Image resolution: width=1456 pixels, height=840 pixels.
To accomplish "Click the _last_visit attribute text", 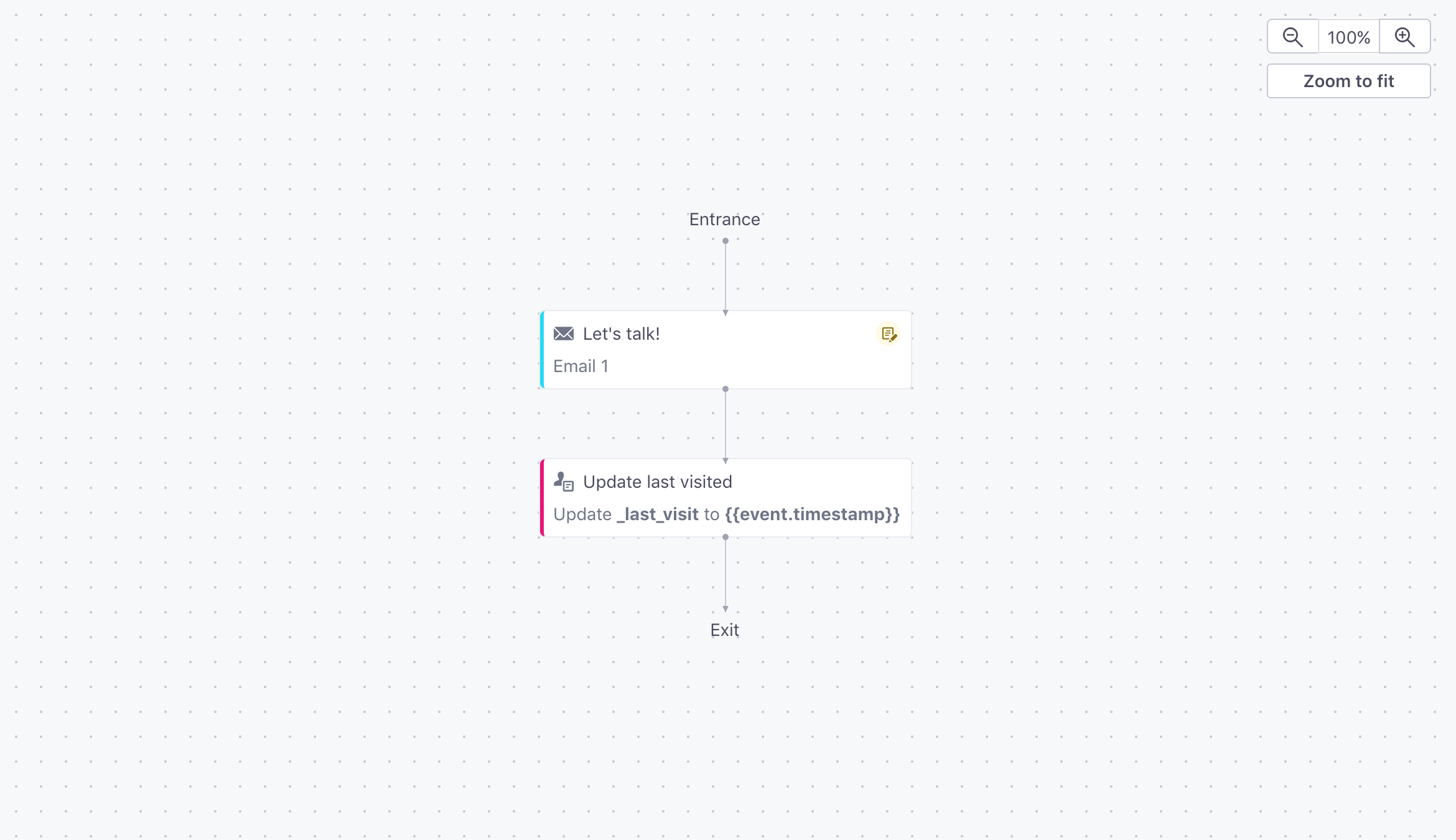I will (x=658, y=514).
